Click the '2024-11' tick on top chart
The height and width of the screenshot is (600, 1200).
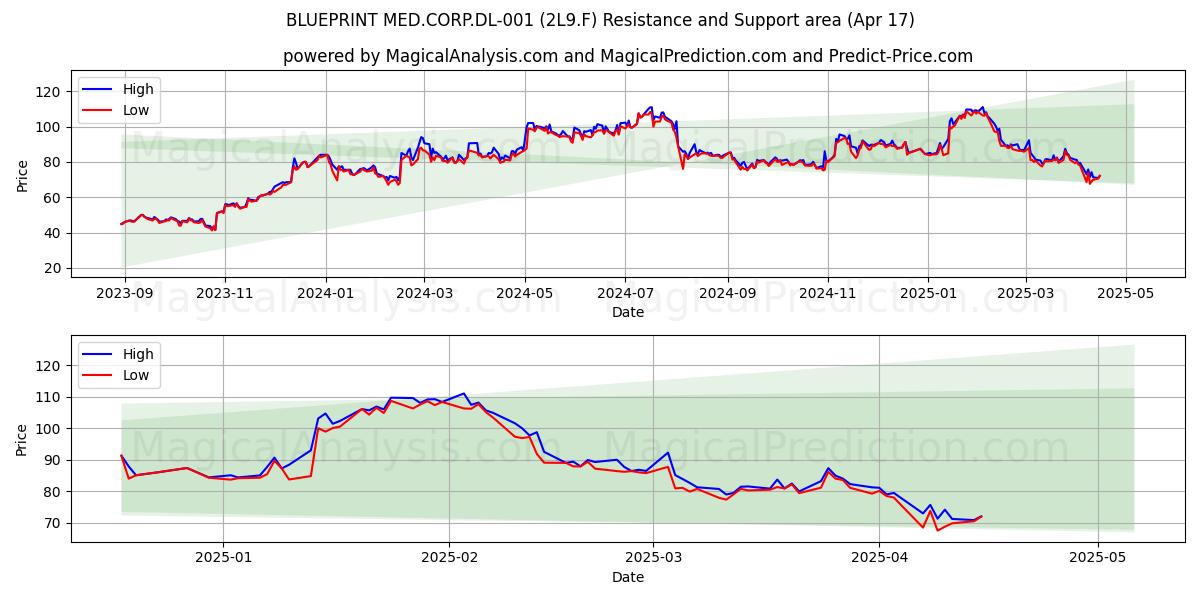[827, 293]
